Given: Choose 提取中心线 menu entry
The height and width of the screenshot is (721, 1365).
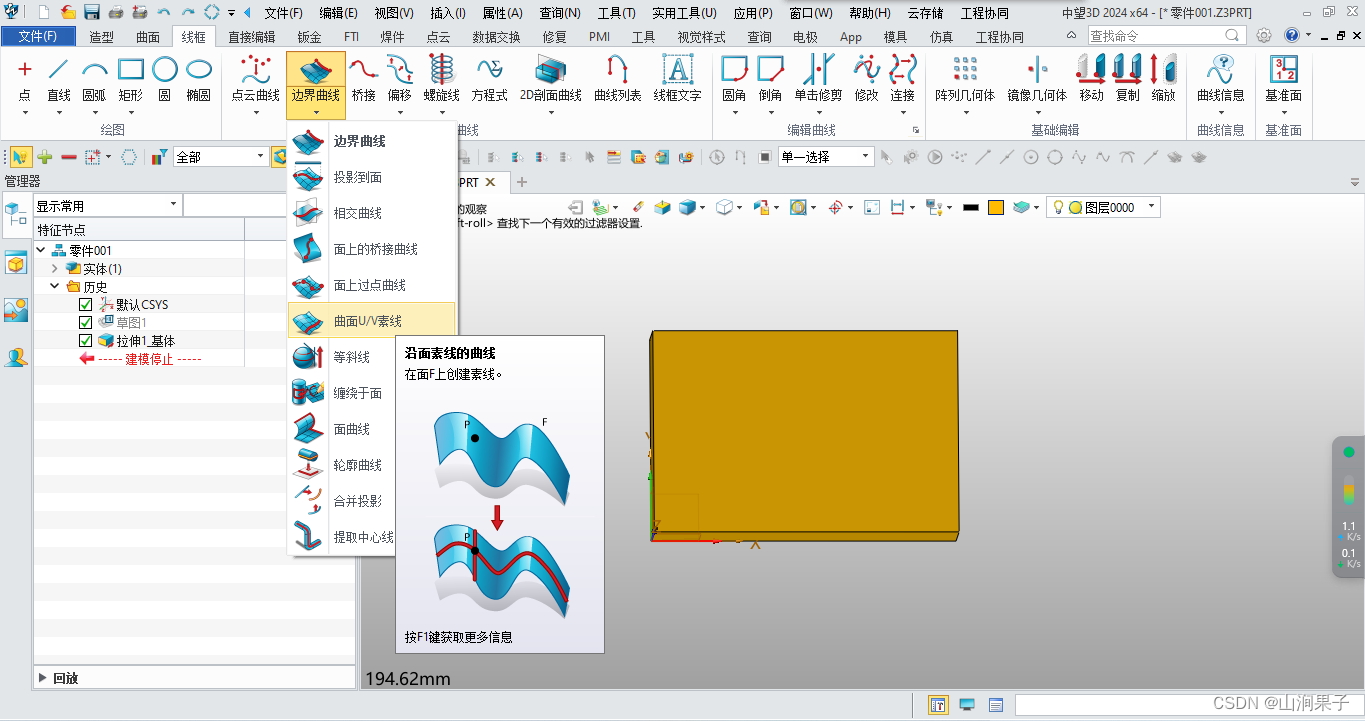Looking at the screenshot, I should pos(343,537).
